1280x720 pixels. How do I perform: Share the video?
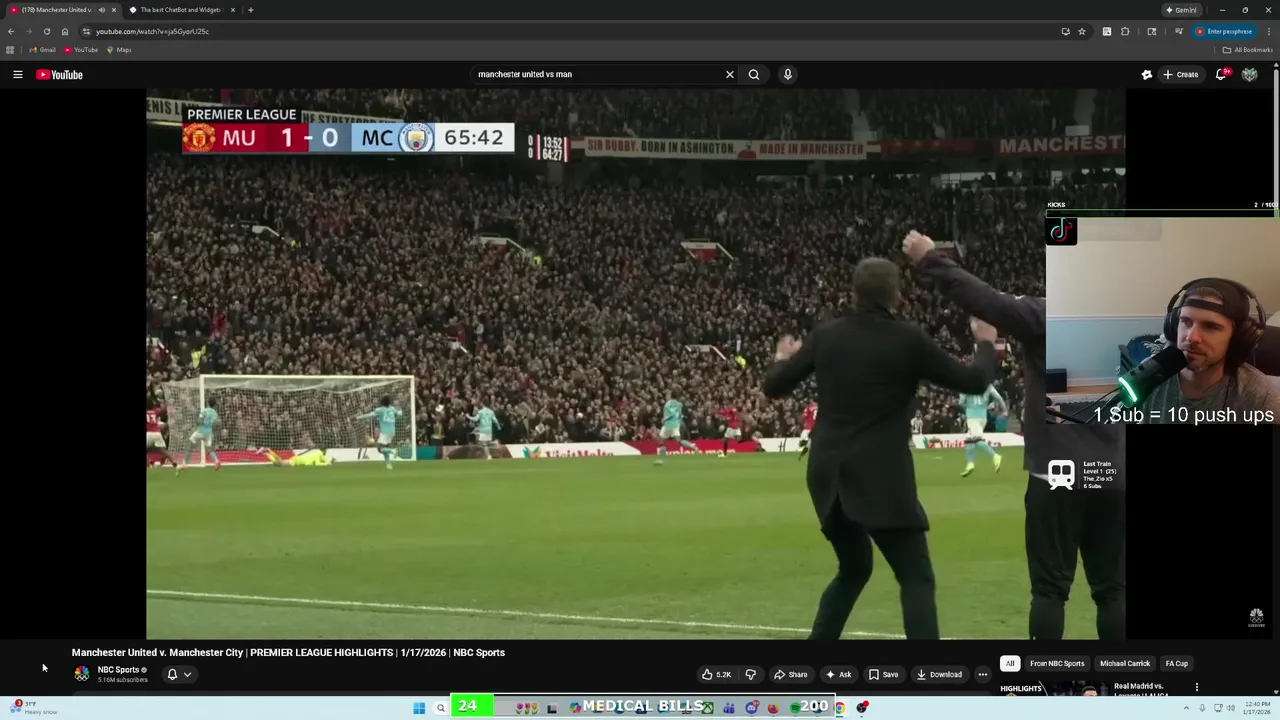(790, 674)
